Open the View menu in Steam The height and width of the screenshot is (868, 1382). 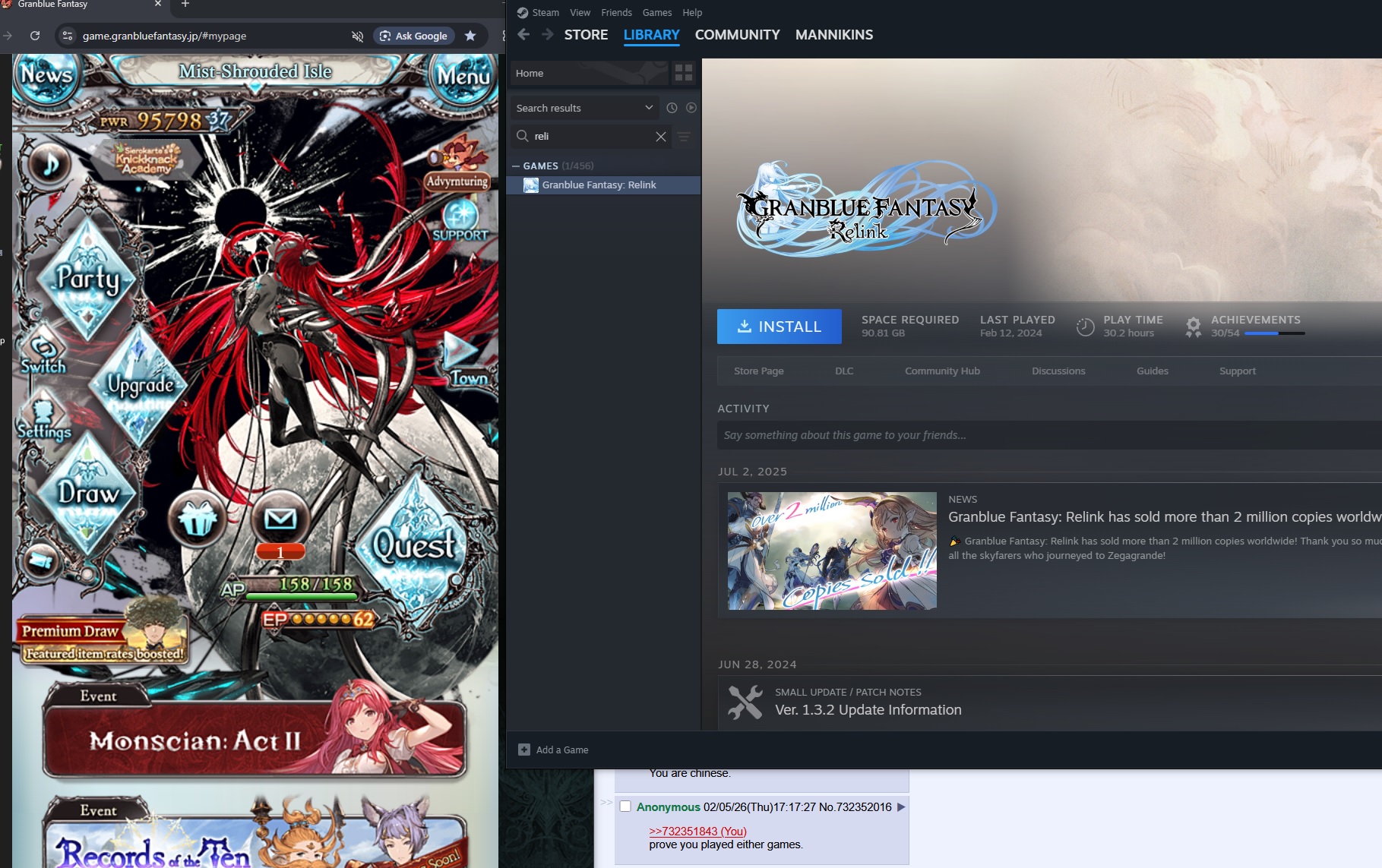coord(580,13)
